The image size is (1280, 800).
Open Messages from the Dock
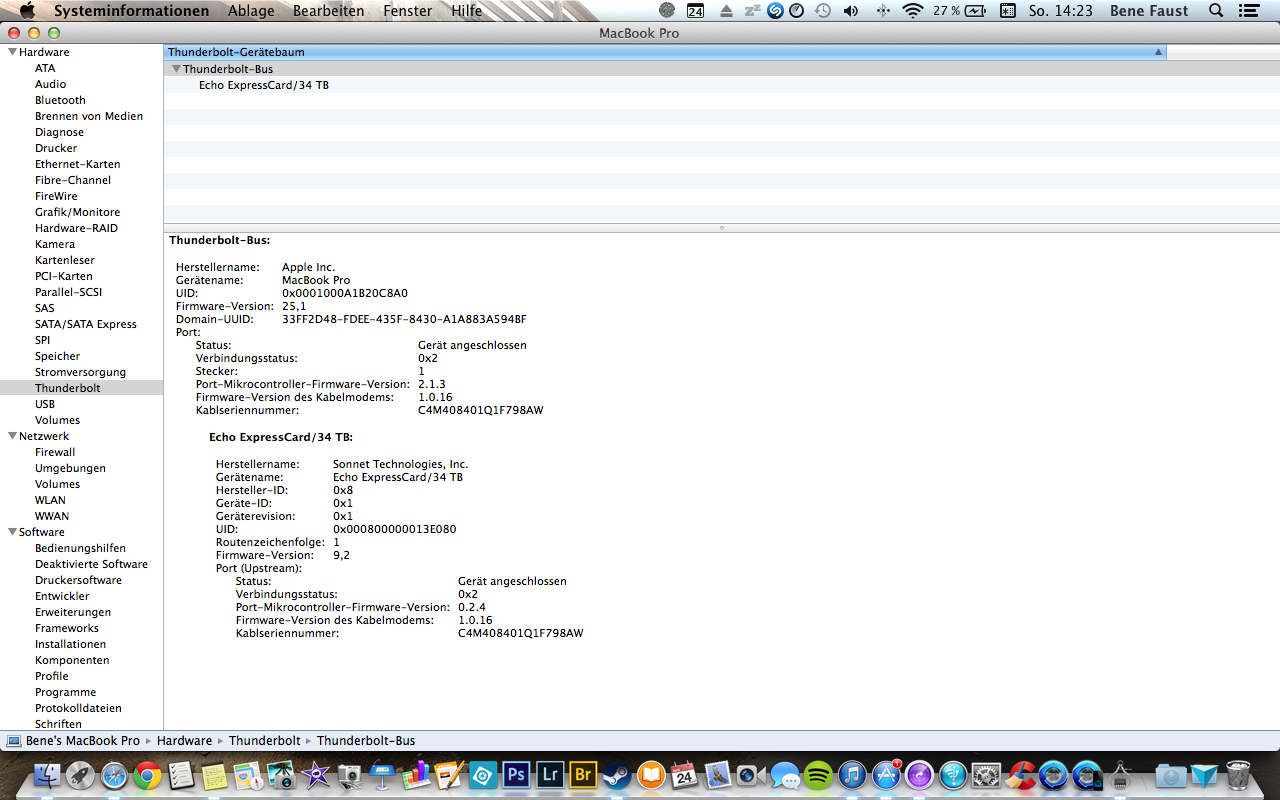coord(785,775)
